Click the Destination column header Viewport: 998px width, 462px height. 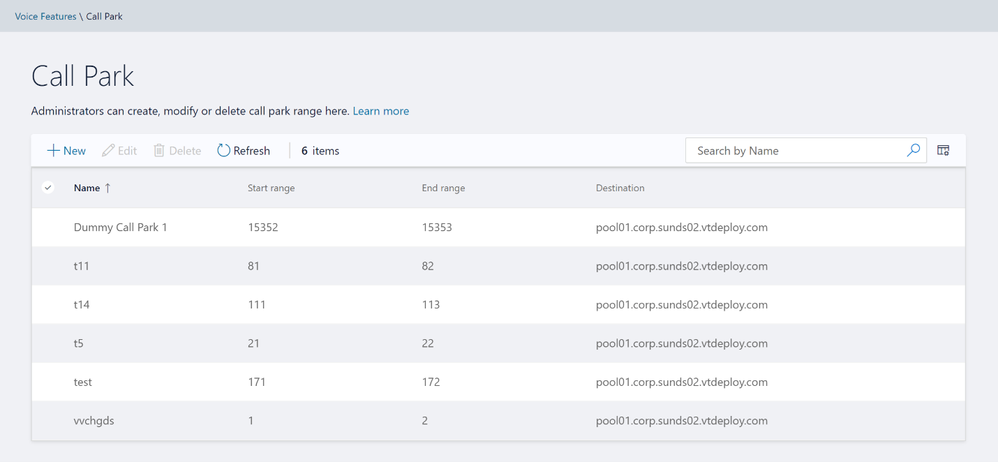click(x=620, y=188)
